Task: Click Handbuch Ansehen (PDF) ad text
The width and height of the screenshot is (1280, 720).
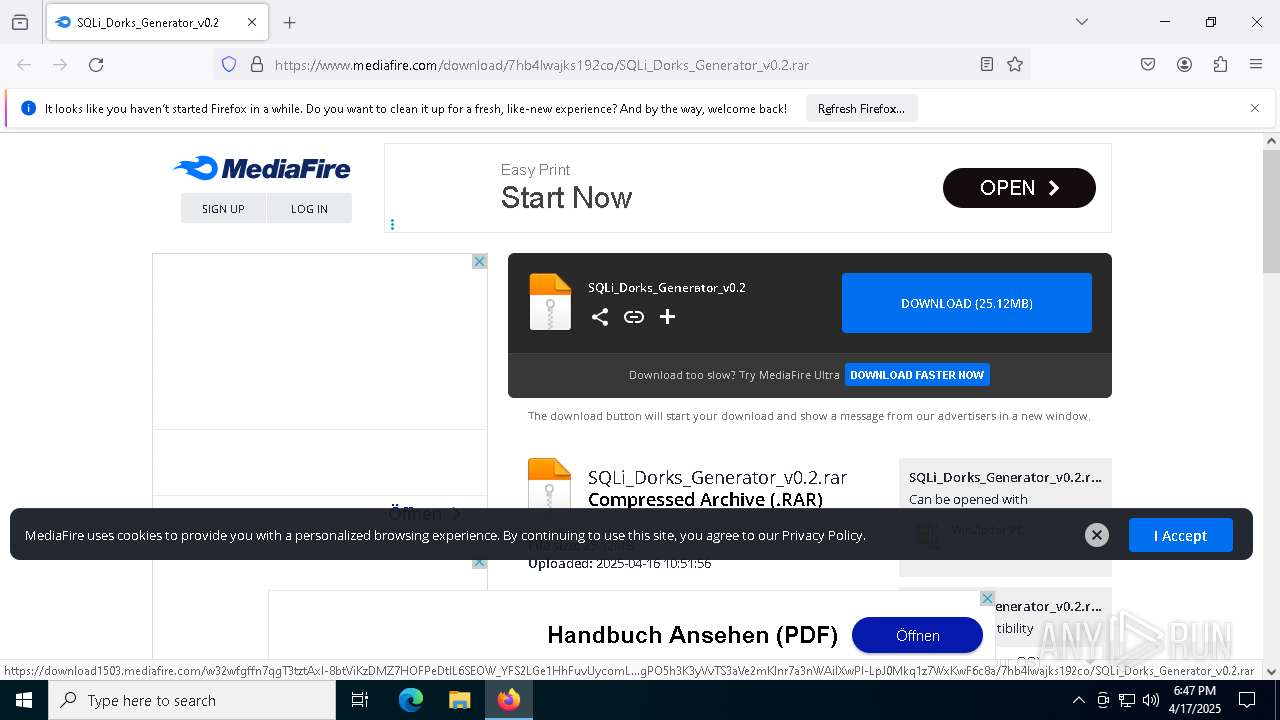Action: (692, 635)
